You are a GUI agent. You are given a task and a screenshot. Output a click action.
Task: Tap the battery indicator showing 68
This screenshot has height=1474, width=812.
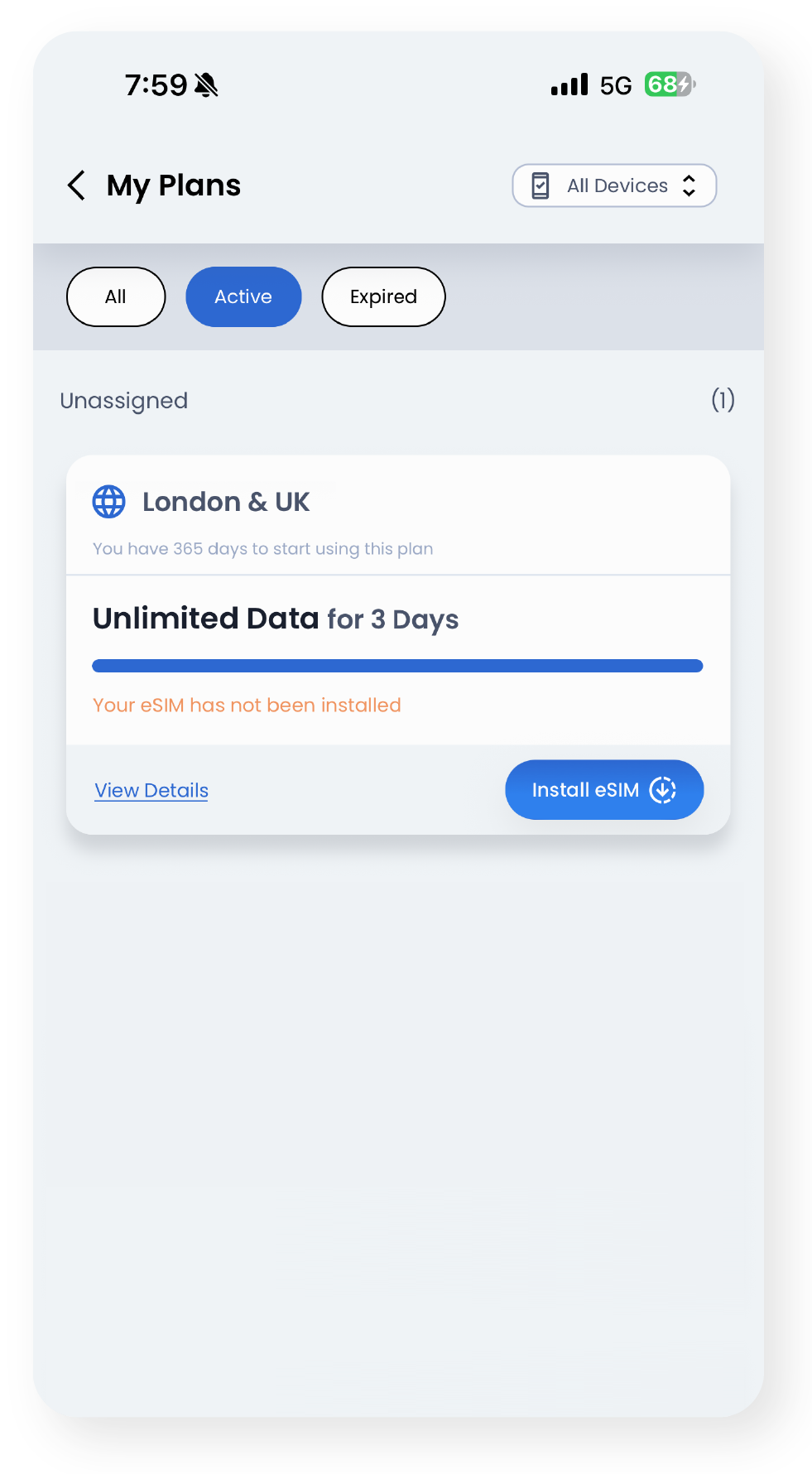click(670, 84)
